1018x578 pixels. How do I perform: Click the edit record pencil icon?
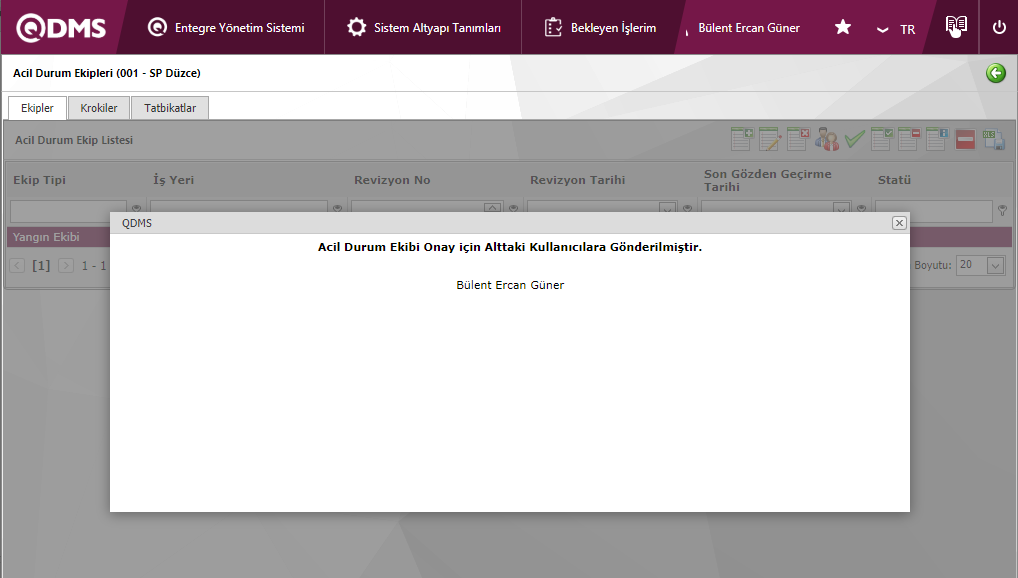(770, 139)
